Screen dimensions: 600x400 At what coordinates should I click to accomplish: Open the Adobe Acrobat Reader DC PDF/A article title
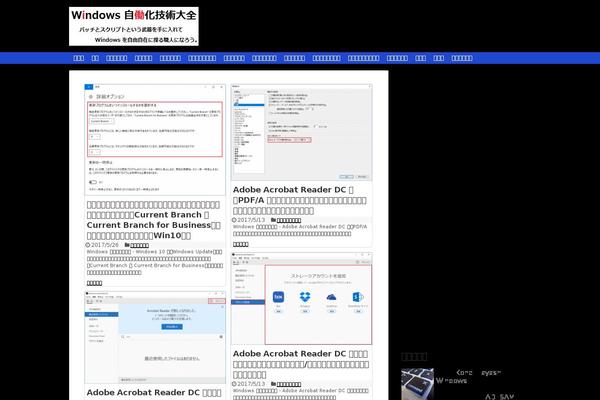(300, 200)
